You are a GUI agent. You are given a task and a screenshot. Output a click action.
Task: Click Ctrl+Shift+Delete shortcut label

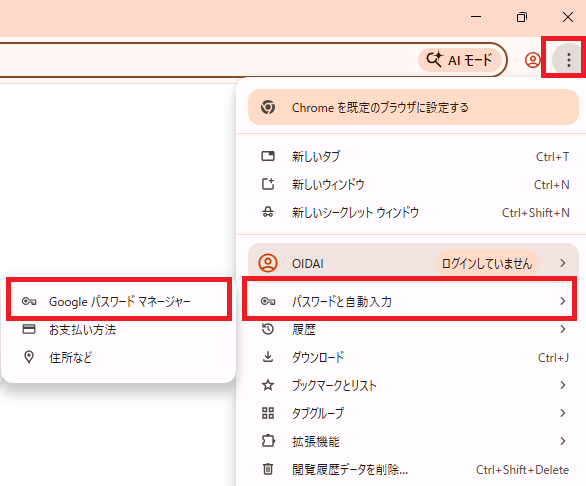coord(522,470)
